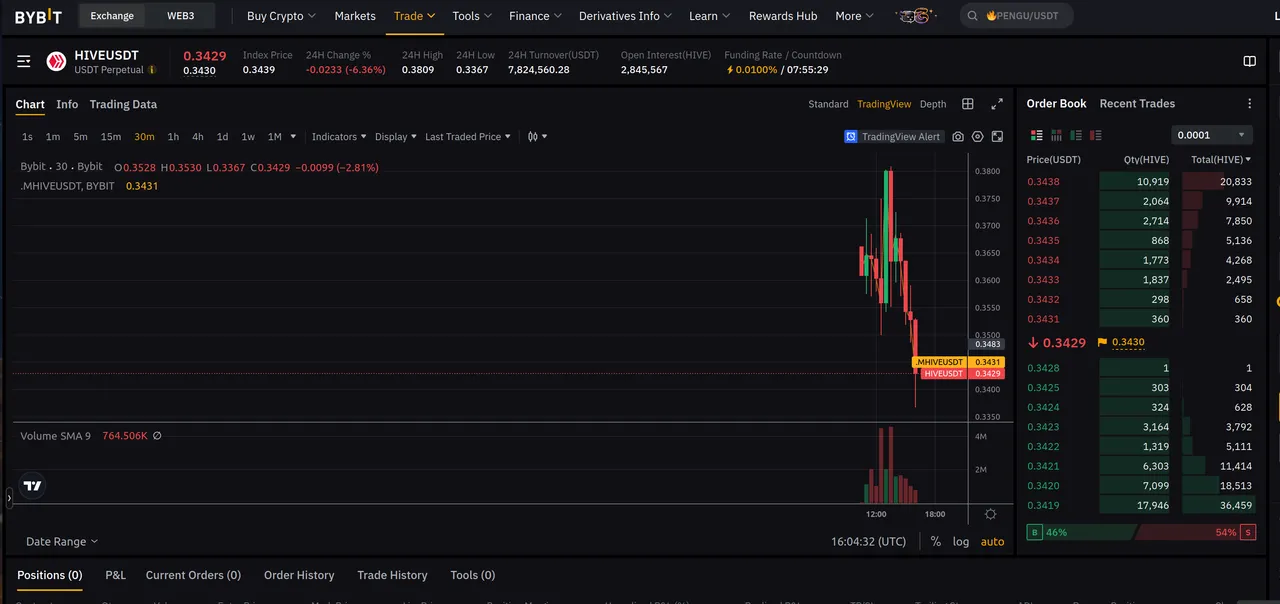Switch to the Info tab
This screenshot has width=1280, height=604.
(x=67, y=104)
